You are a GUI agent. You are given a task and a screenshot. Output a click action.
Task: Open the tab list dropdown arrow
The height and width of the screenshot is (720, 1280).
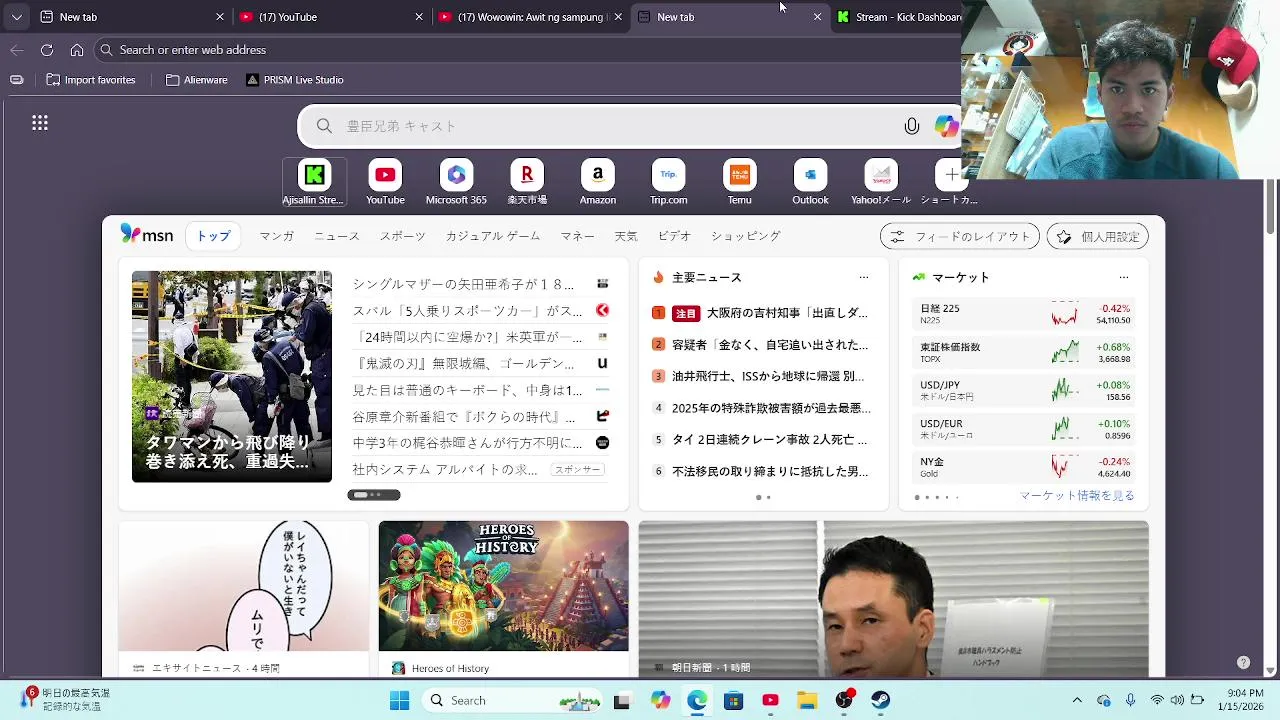pyautogui.click(x=17, y=17)
